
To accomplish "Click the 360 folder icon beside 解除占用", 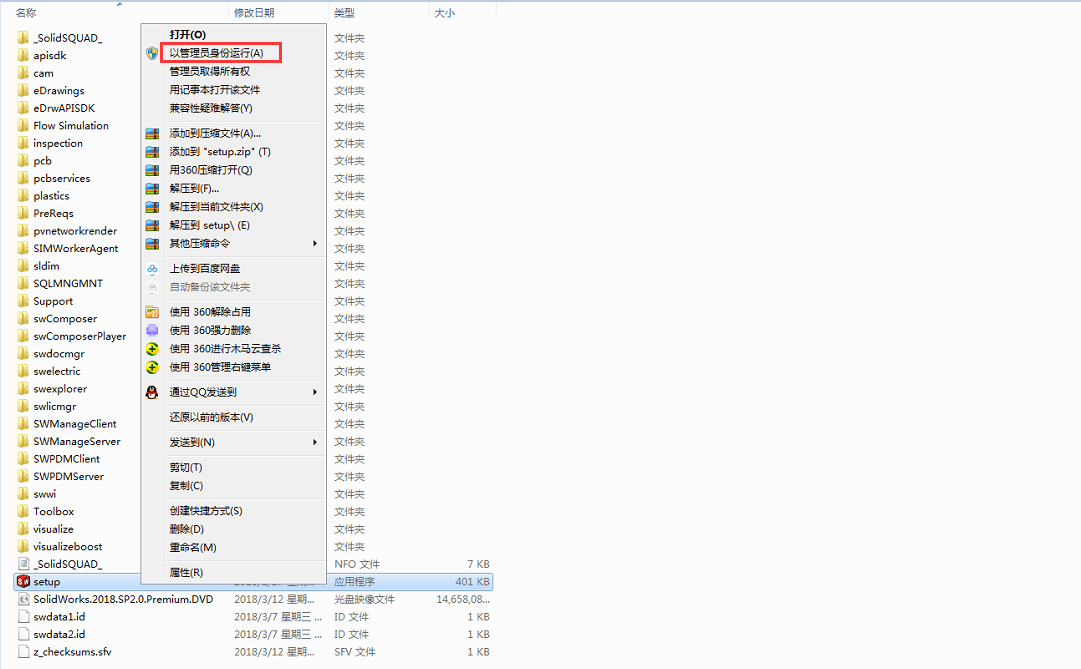I will tap(152, 312).
